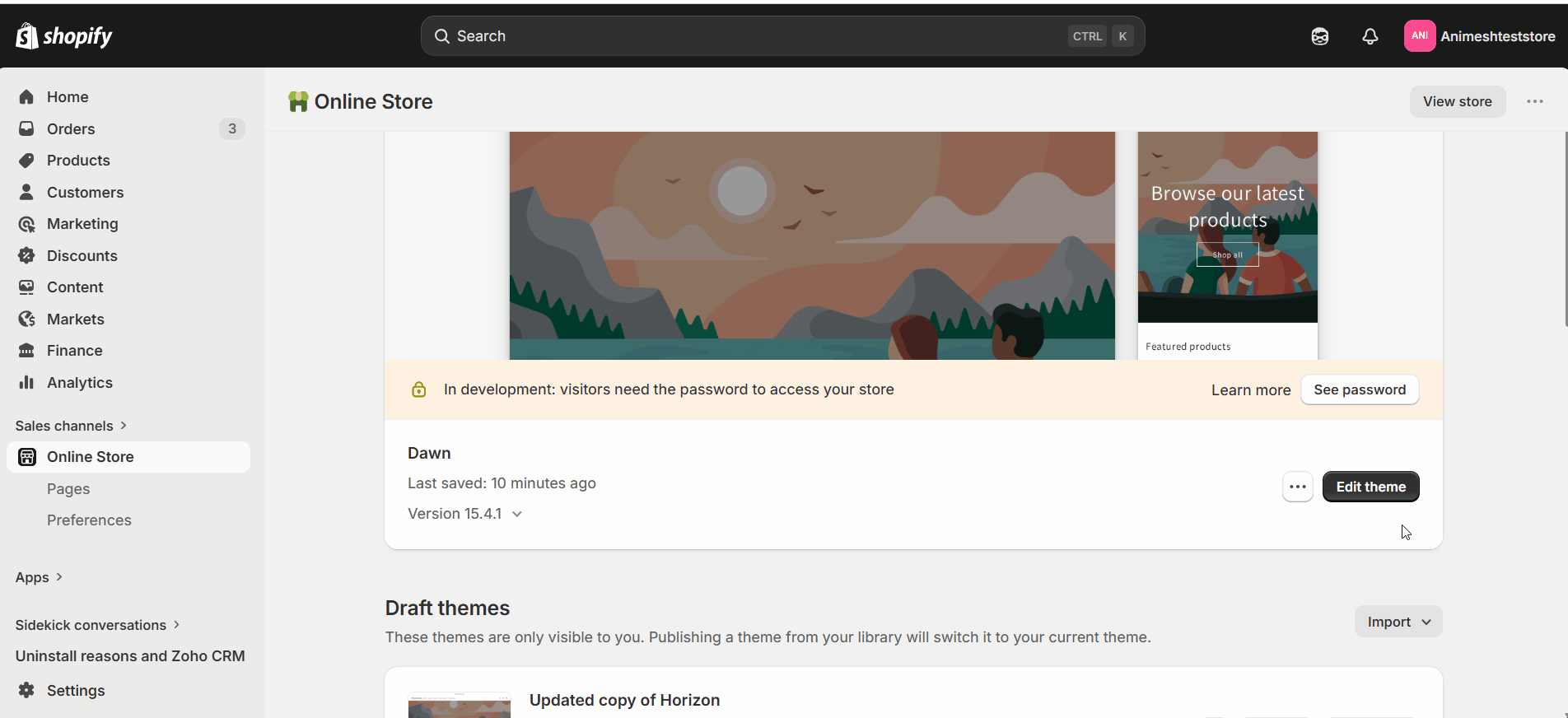Click the Dawn desktop theme preview
Screen dimensions: 1568x718
pos(812,245)
